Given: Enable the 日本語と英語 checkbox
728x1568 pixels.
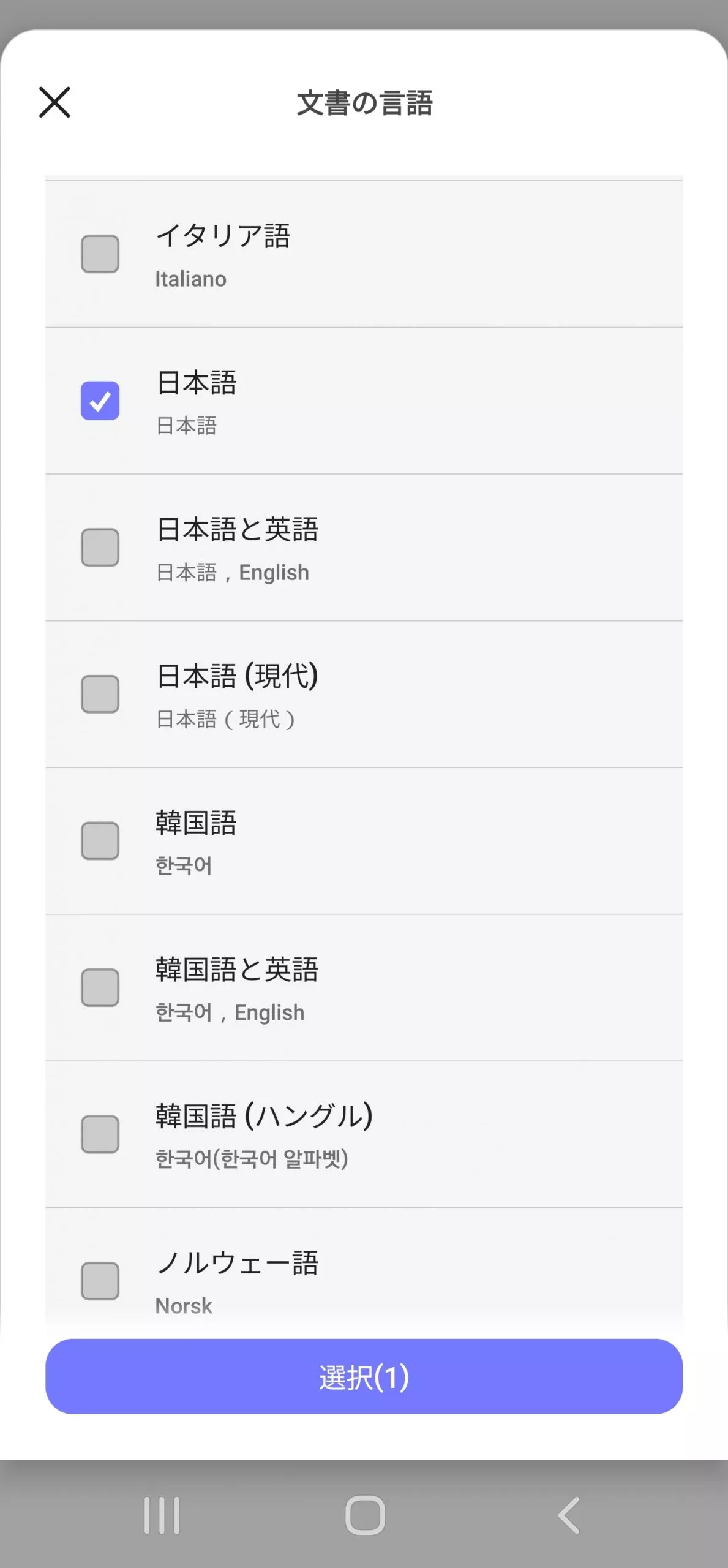Looking at the screenshot, I should point(100,547).
